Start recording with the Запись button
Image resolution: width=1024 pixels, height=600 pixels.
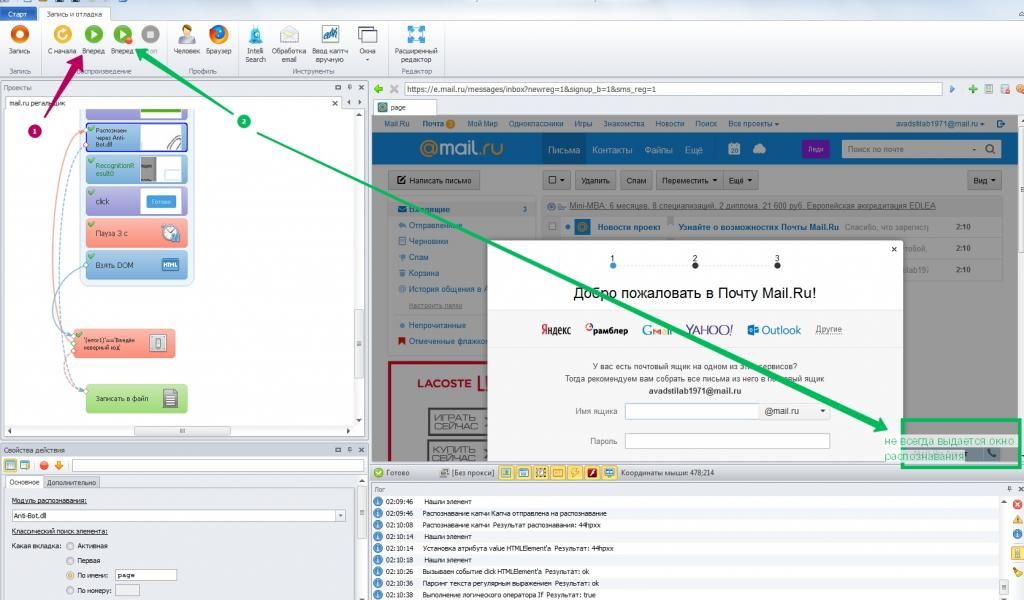click(20, 39)
